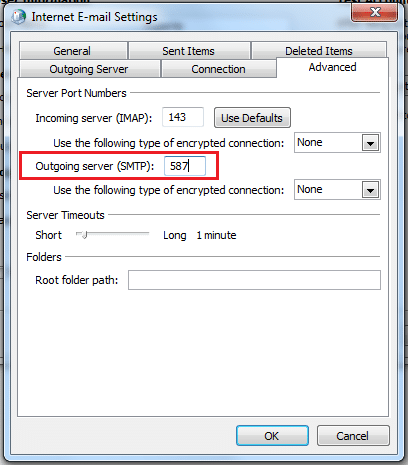
Task: Click the Root folder path text box
Action: click(x=254, y=280)
